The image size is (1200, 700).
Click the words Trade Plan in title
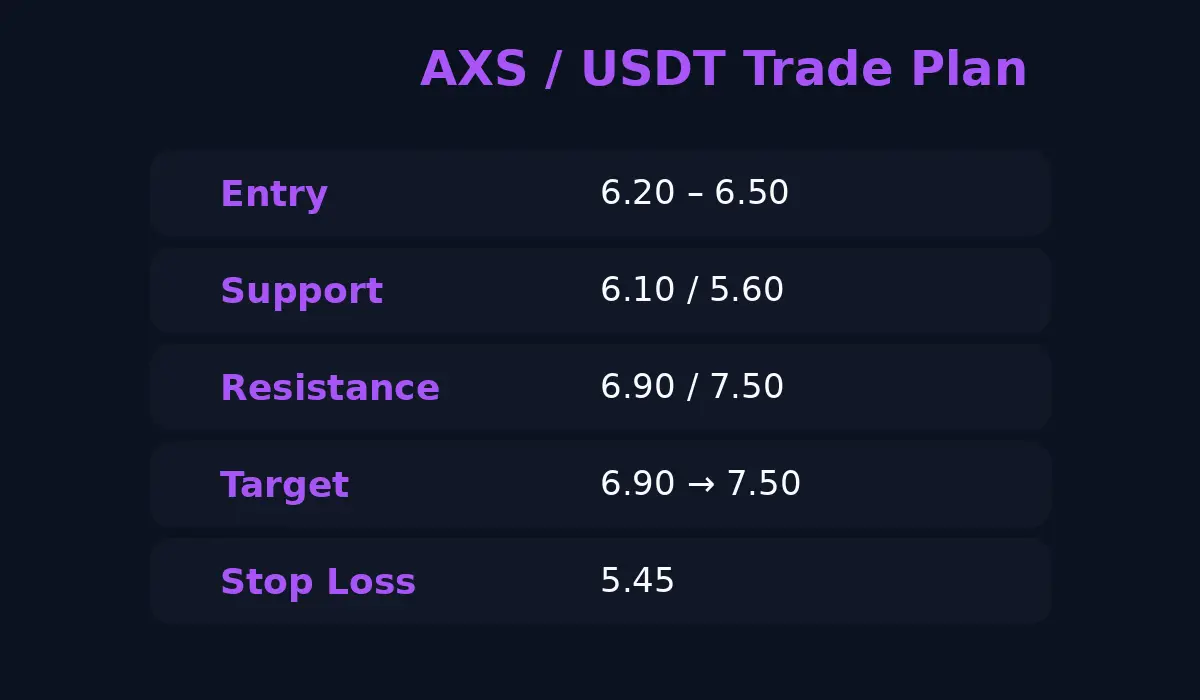point(885,70)
